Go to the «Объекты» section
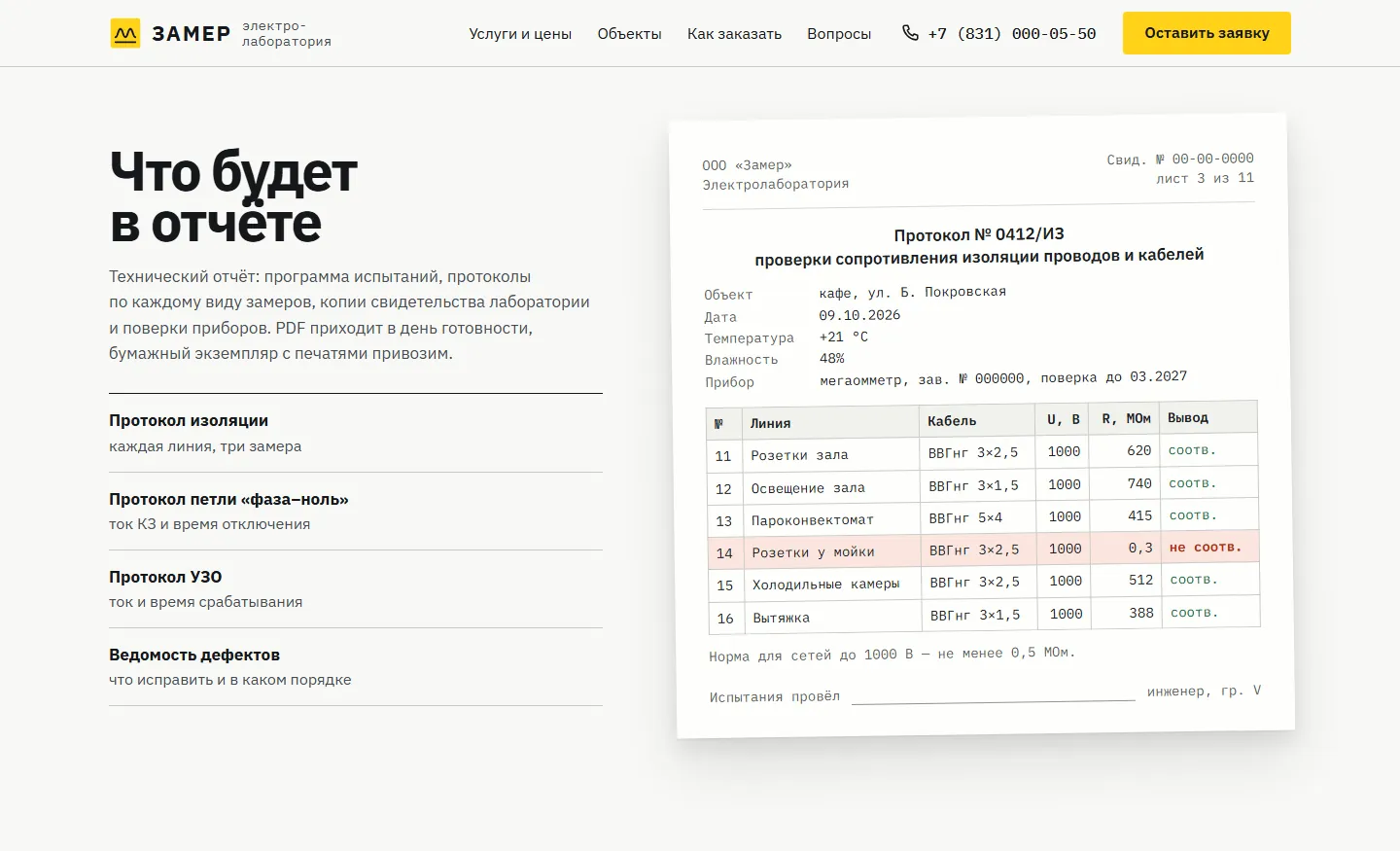 629,34
